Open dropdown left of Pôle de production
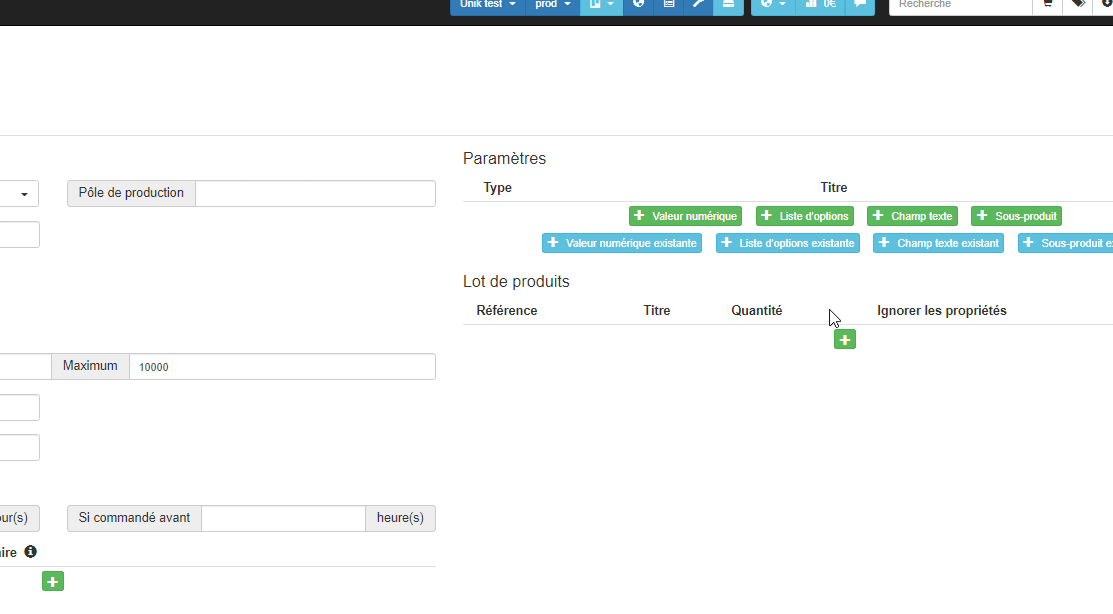The height and width of the screenshot is (614, 1113). pyautogui.click(x=19, y=193)
